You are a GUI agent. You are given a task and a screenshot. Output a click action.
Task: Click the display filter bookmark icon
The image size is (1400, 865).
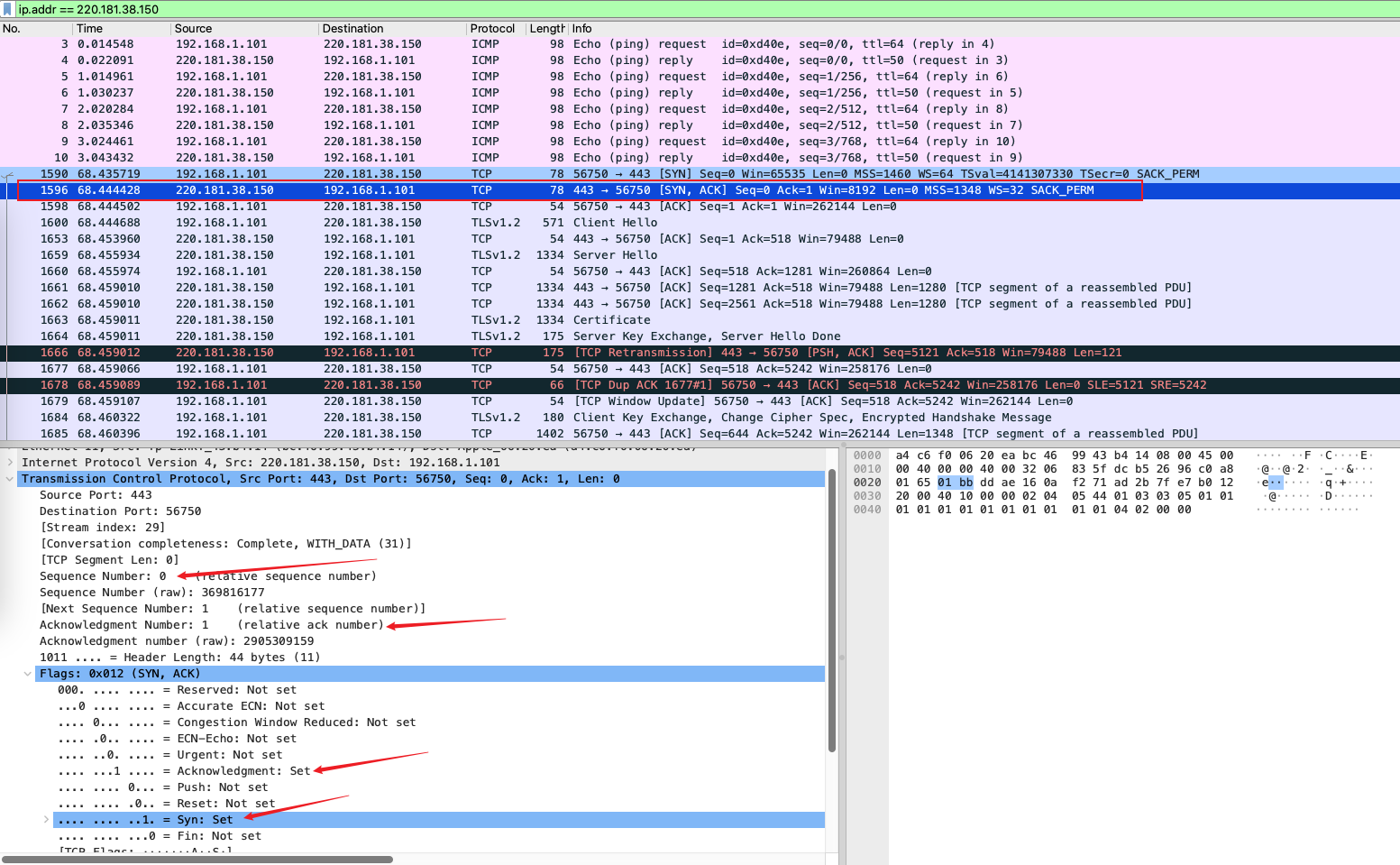coord(7,9)
